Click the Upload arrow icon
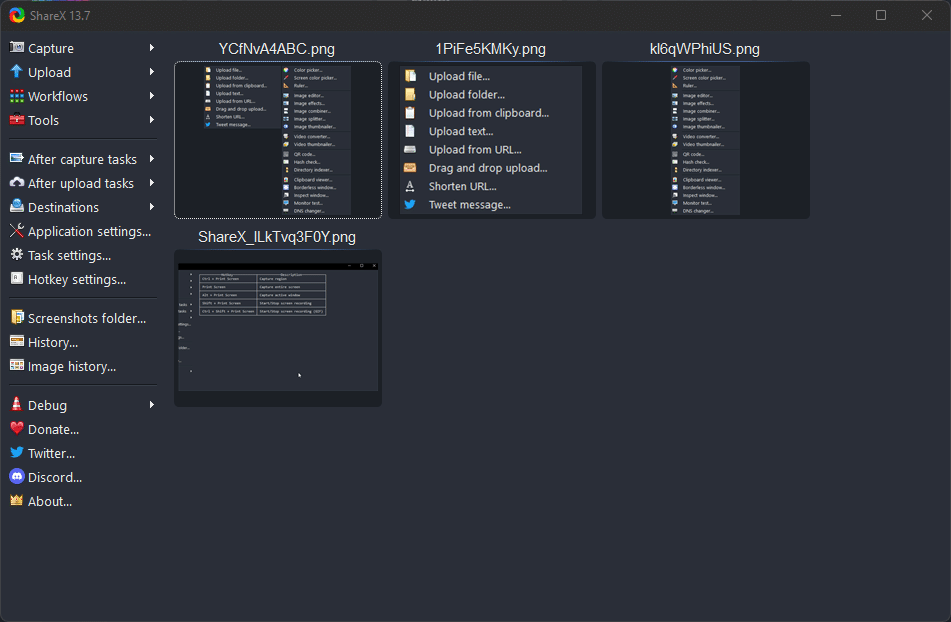 (x=17, y=72)
